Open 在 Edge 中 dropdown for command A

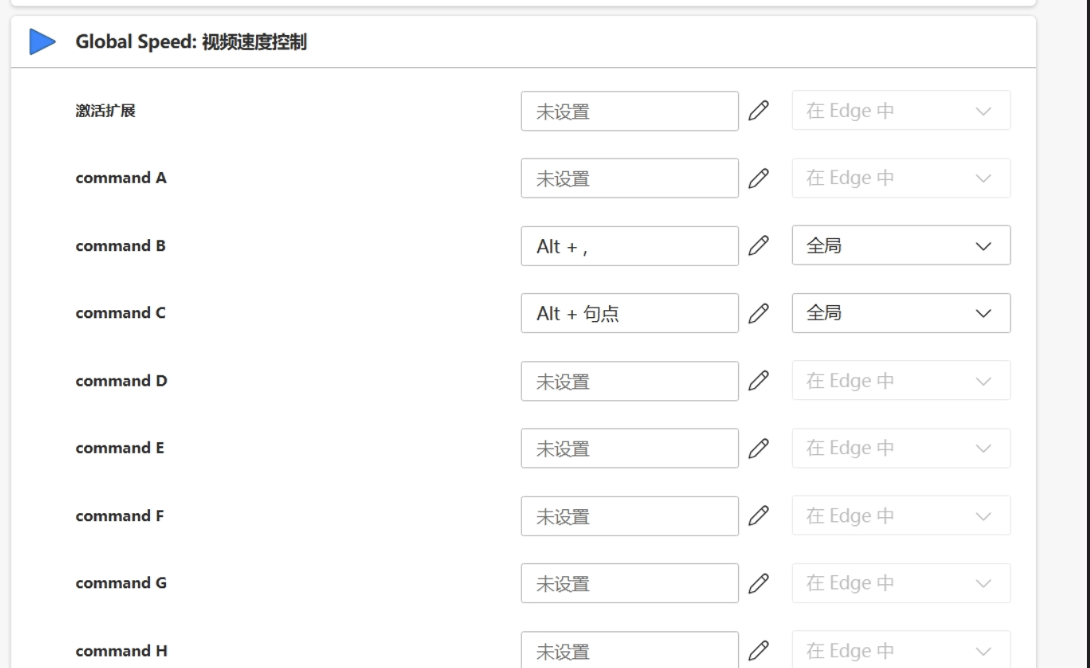tap(901, 178)
